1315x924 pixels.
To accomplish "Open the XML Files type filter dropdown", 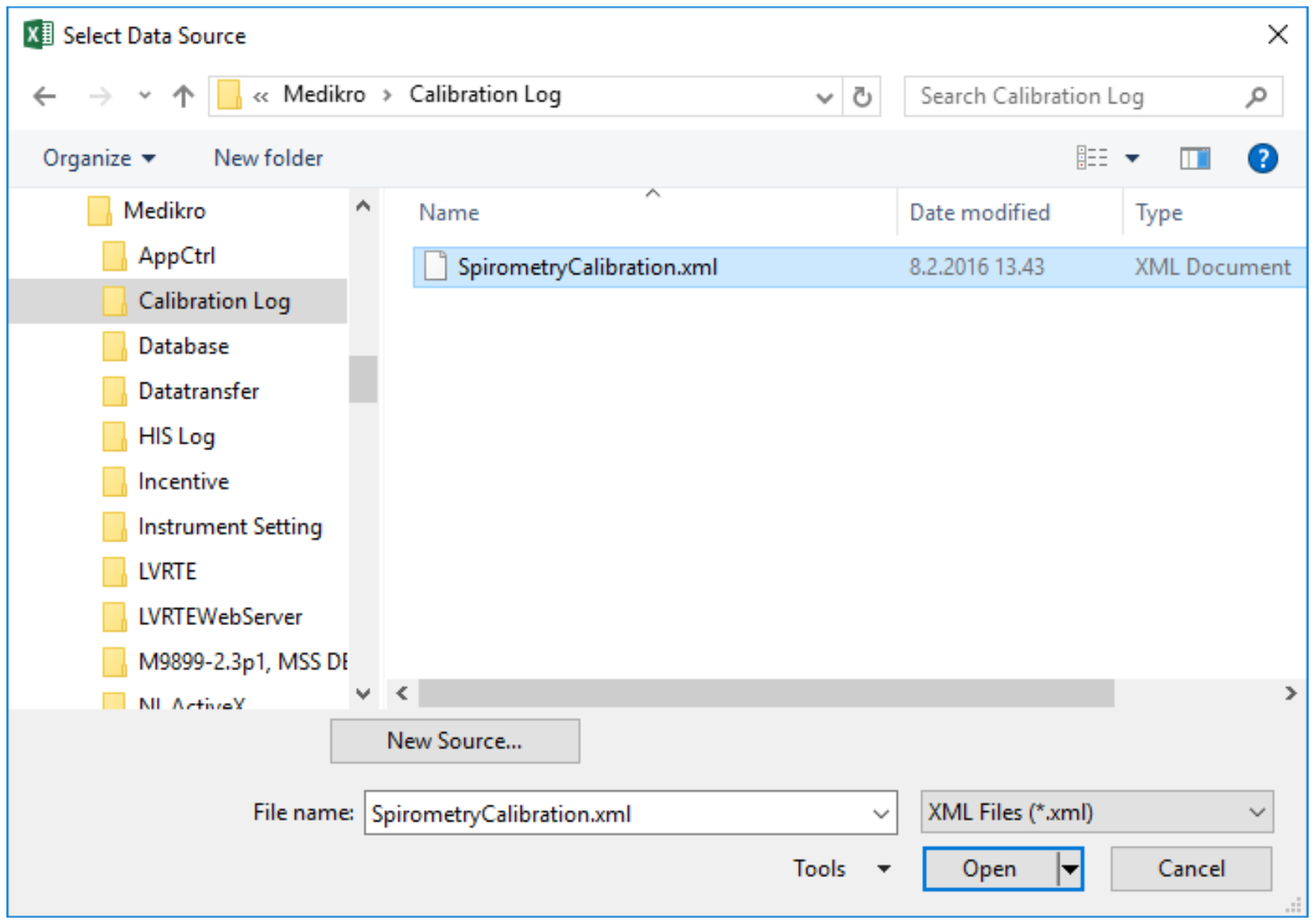I will [x=1096, y=812].
